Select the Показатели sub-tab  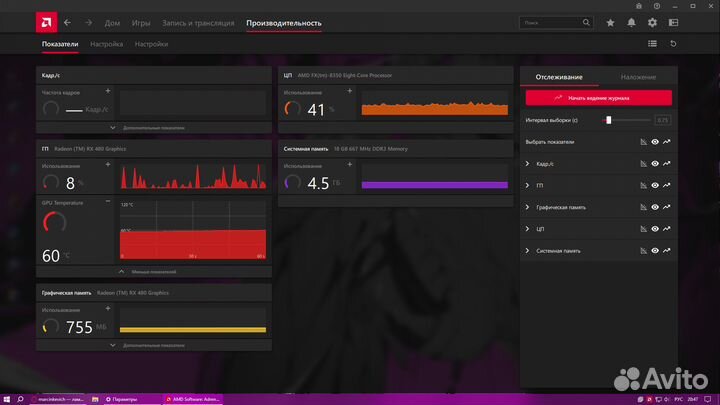(x=60, y=44)
